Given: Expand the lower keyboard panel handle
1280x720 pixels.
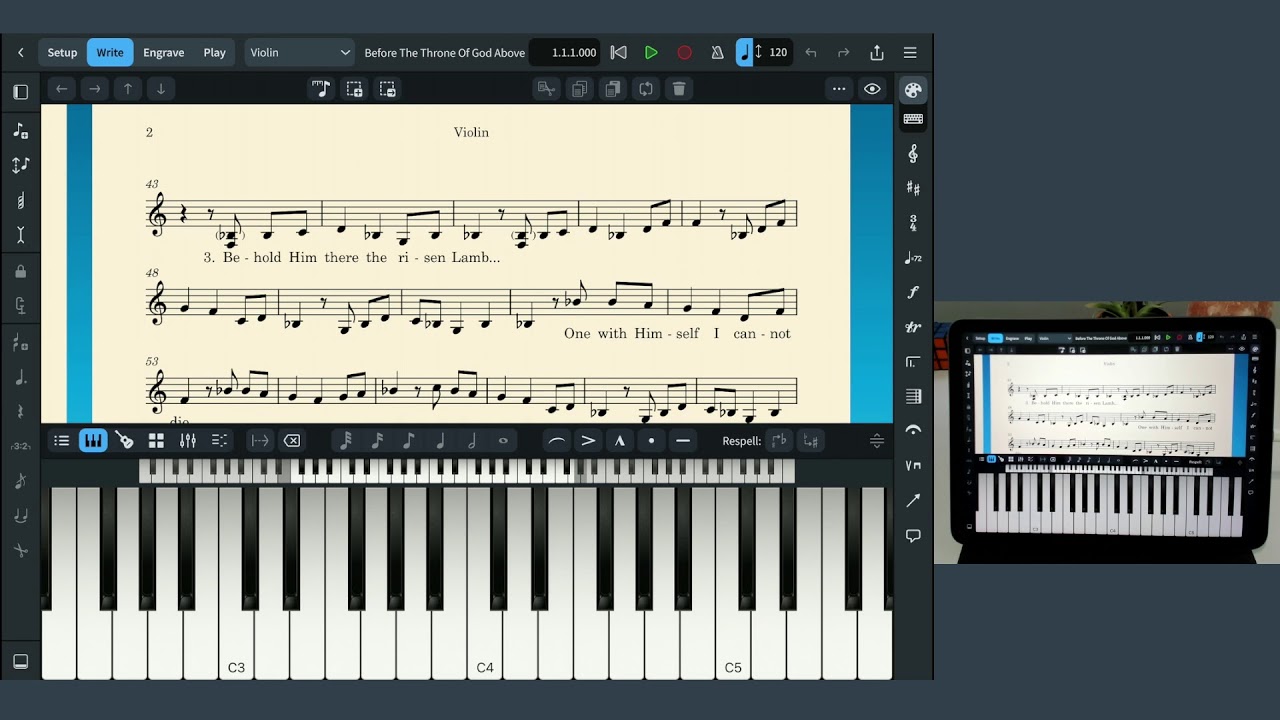Looking at the screenshot, I should (877, 441).
